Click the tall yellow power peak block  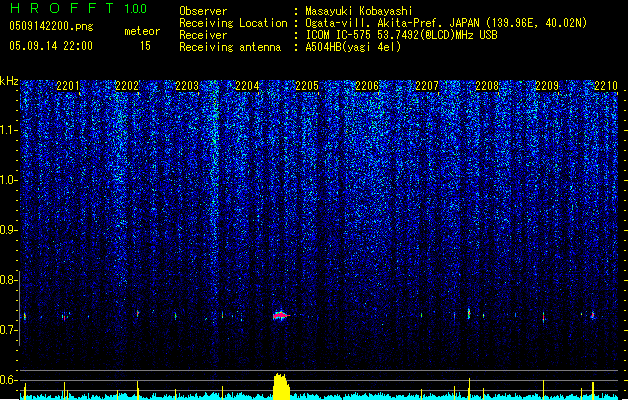tap(281, 387)
